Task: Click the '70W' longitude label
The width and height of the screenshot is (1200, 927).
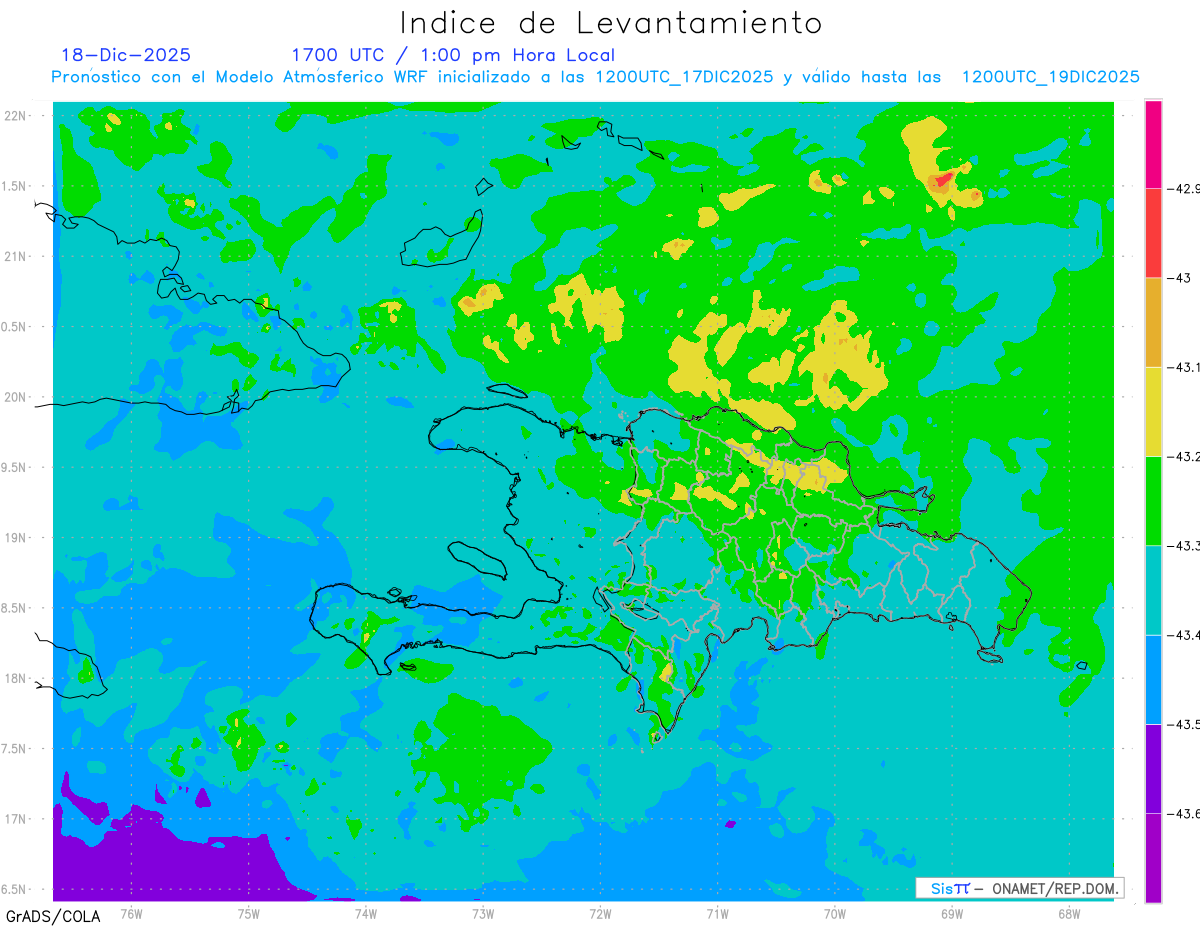Action: click(x=834, y=914)
